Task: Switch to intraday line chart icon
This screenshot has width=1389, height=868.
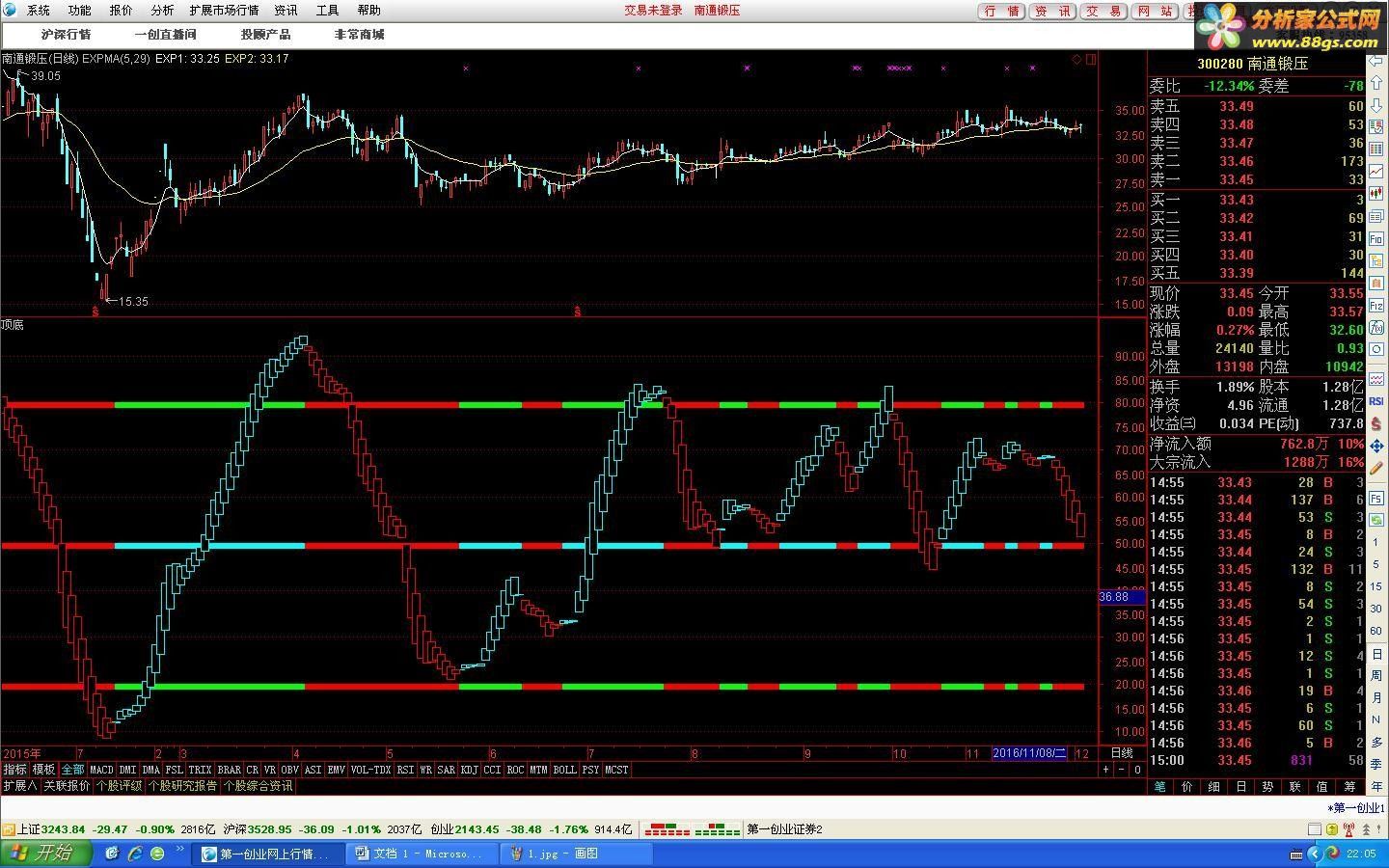Action: coord(1376,172)
